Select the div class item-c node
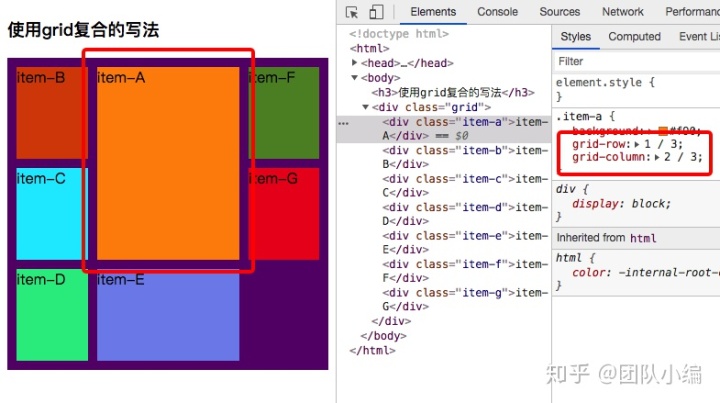Image resolution: width=720 pixels, height=403 pixels. tap(465, 186)
